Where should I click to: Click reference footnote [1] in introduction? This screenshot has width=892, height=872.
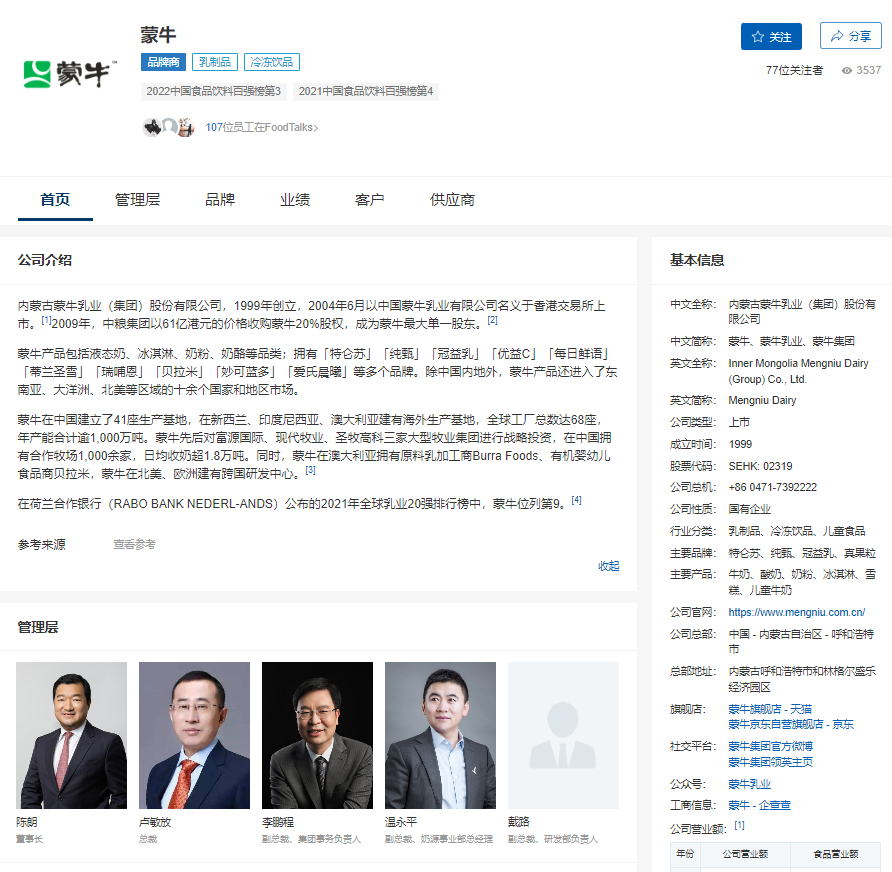click(47, 320)
